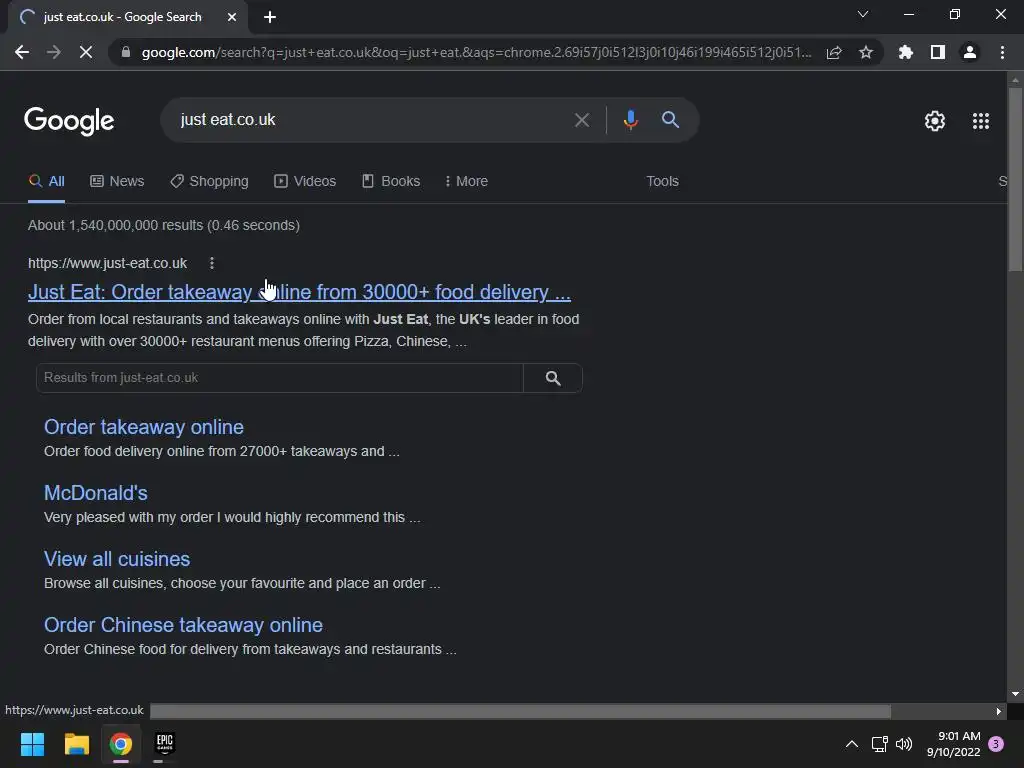Viewport: 1024px width, 768px height.
Task: Click the address bar URL
Action: 476,52
